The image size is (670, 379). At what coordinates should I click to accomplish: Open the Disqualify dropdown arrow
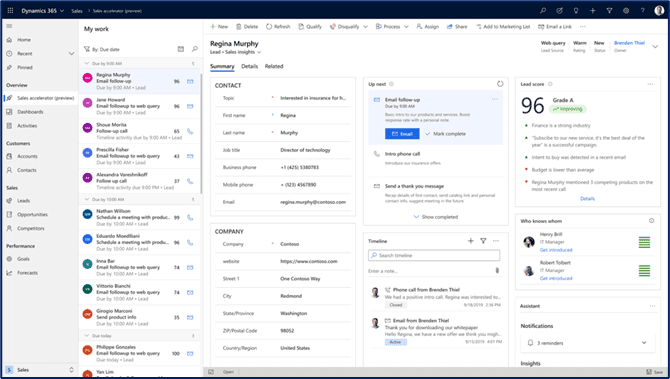[x=365, y=26]
